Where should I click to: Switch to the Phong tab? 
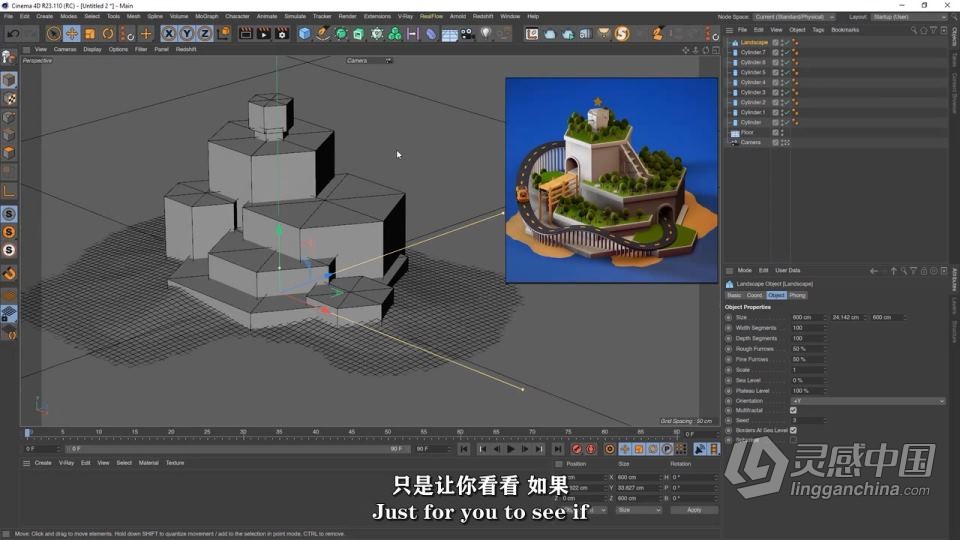pos(797,295)
